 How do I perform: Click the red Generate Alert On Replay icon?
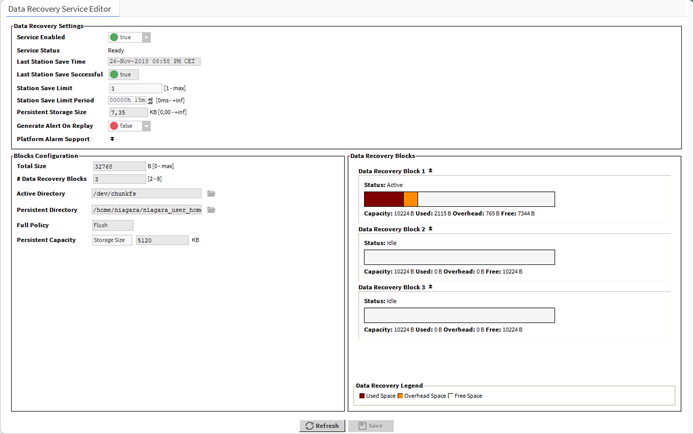pos(114,126)
